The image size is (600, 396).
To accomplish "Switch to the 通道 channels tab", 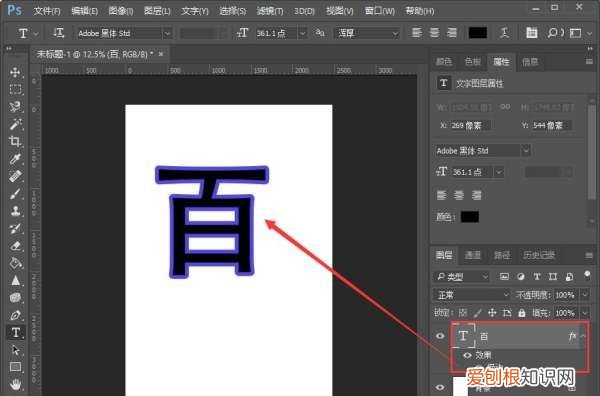I will tap(472, 255).
